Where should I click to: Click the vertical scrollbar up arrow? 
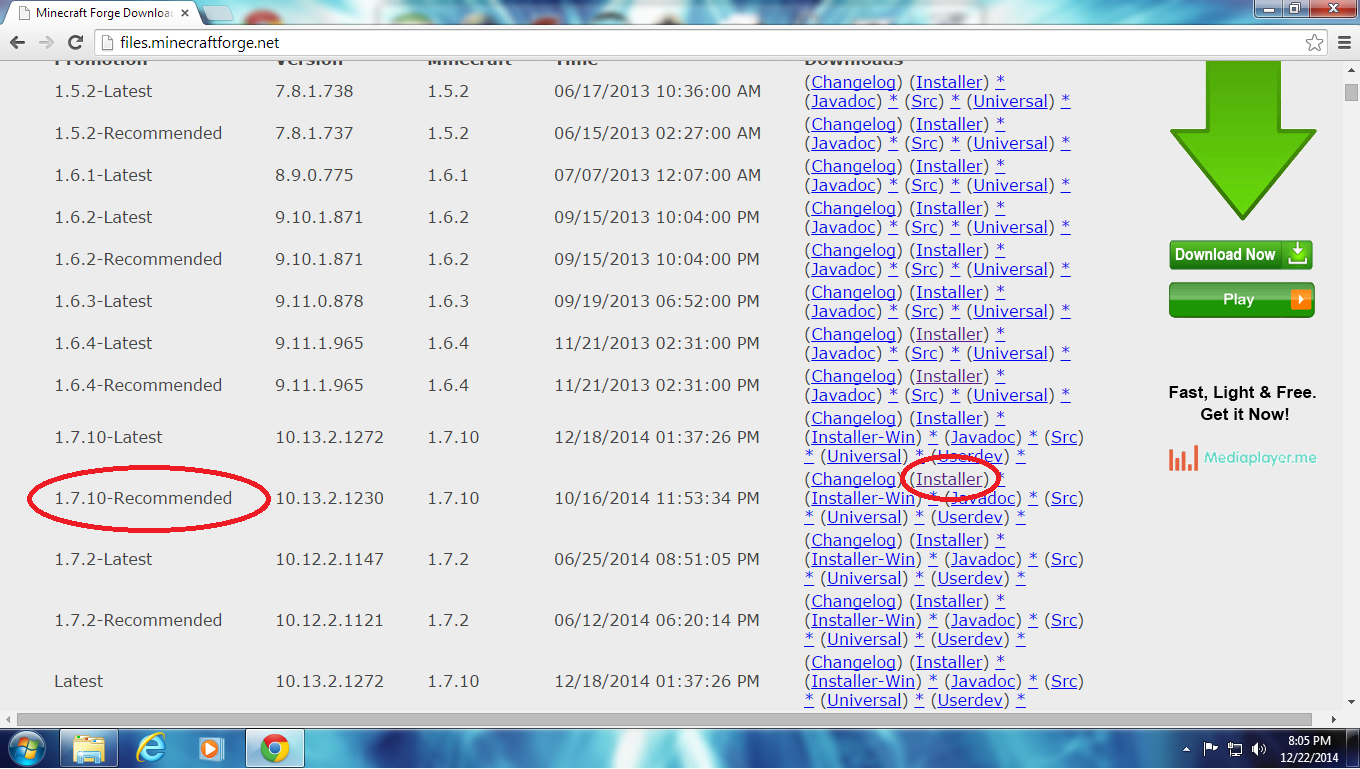pyautogui.click(x=1351, y=69)
